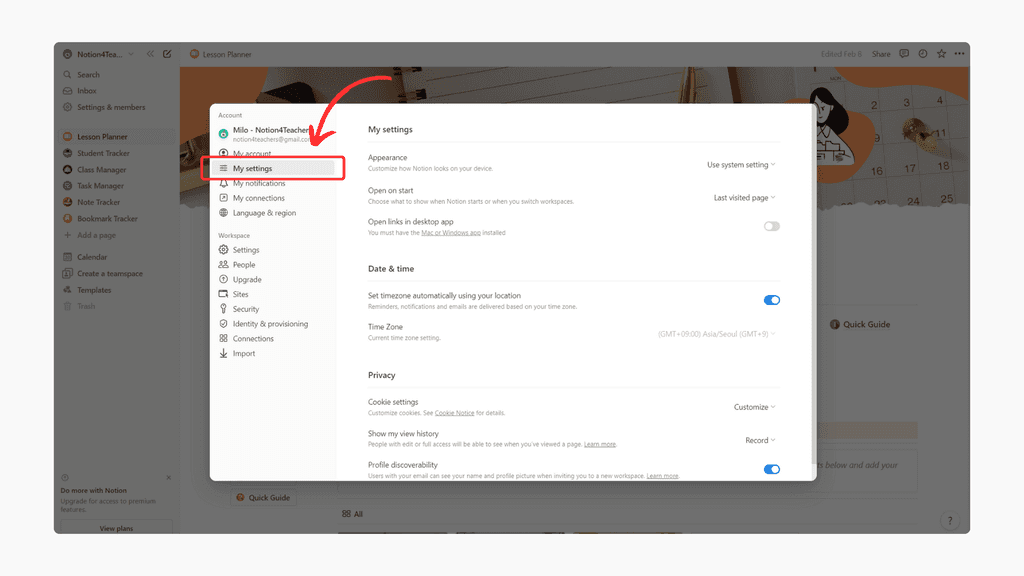Viewport: 1024px width, 576px height.
Task: Toggle Open links in desktop app
Action: click(x=771, y=226)
